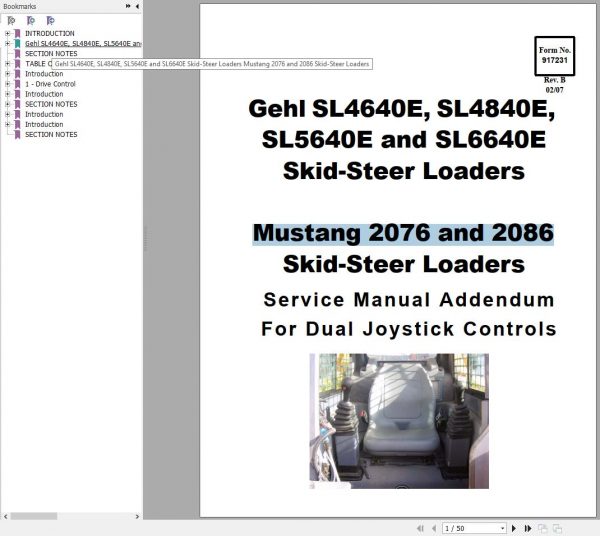Click the bookmark icon beside 1 - Drive Control
600x536 pixels.
pyautogui.click(x=17, y=84)
